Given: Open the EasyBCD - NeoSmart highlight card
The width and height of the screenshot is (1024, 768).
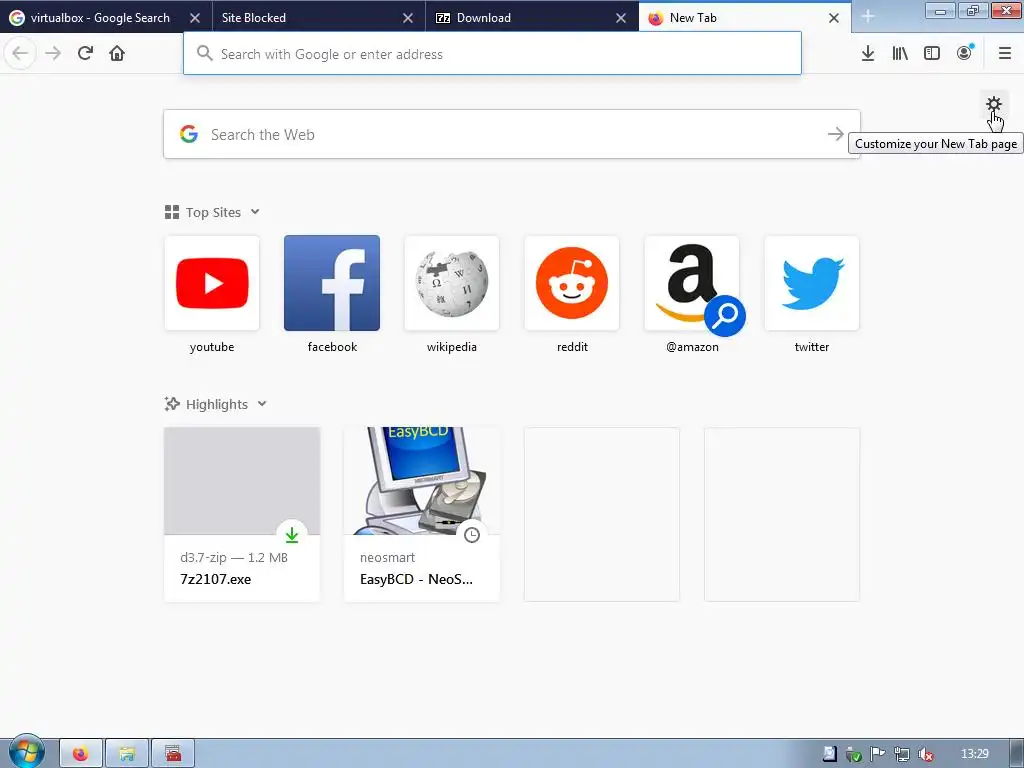Looking at the screenshot, I should pyautogui.click(x=422, y=515).
